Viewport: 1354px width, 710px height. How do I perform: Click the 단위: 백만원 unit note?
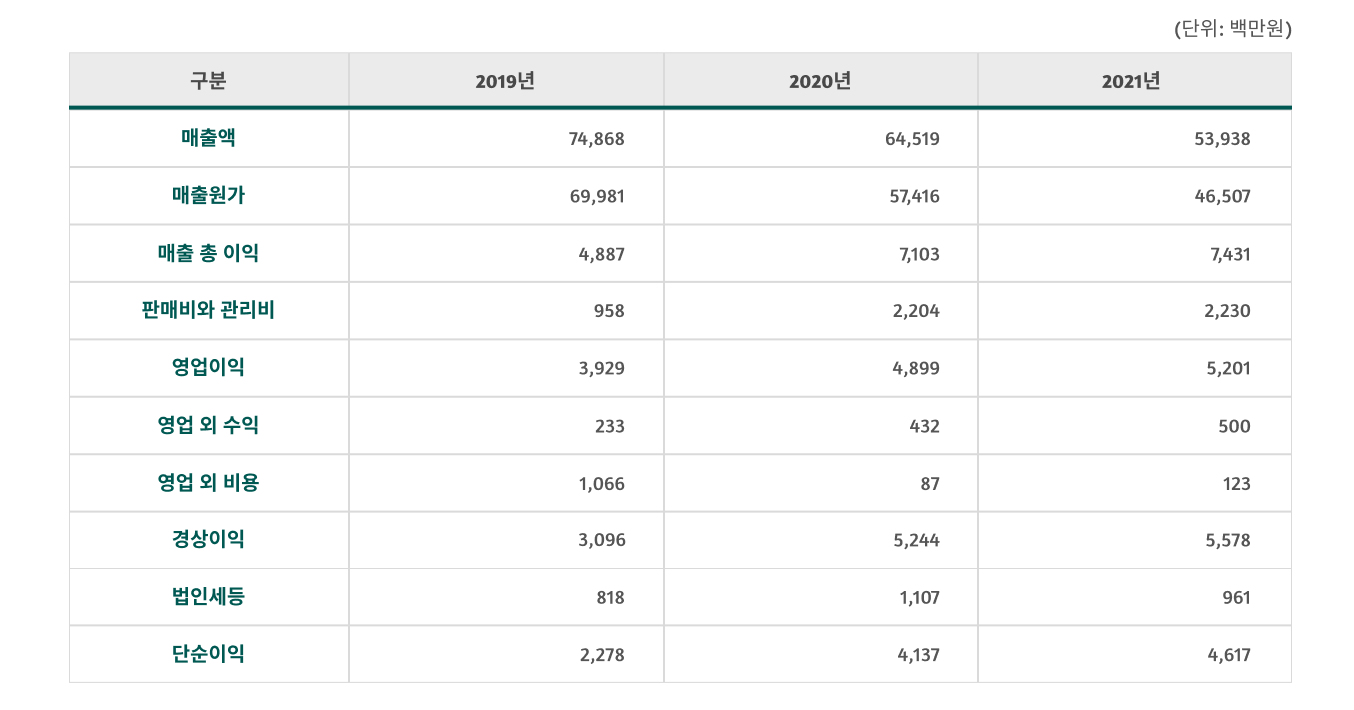tap(1233, 30)
